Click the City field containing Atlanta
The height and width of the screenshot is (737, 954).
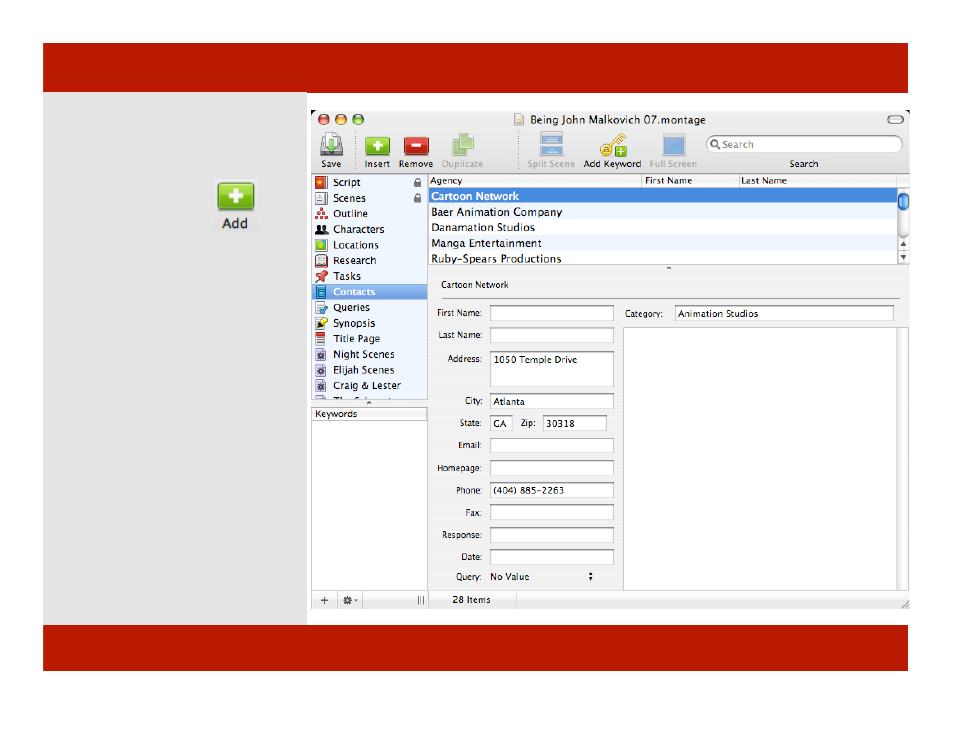pyautogui.click(x=552, y=402)
